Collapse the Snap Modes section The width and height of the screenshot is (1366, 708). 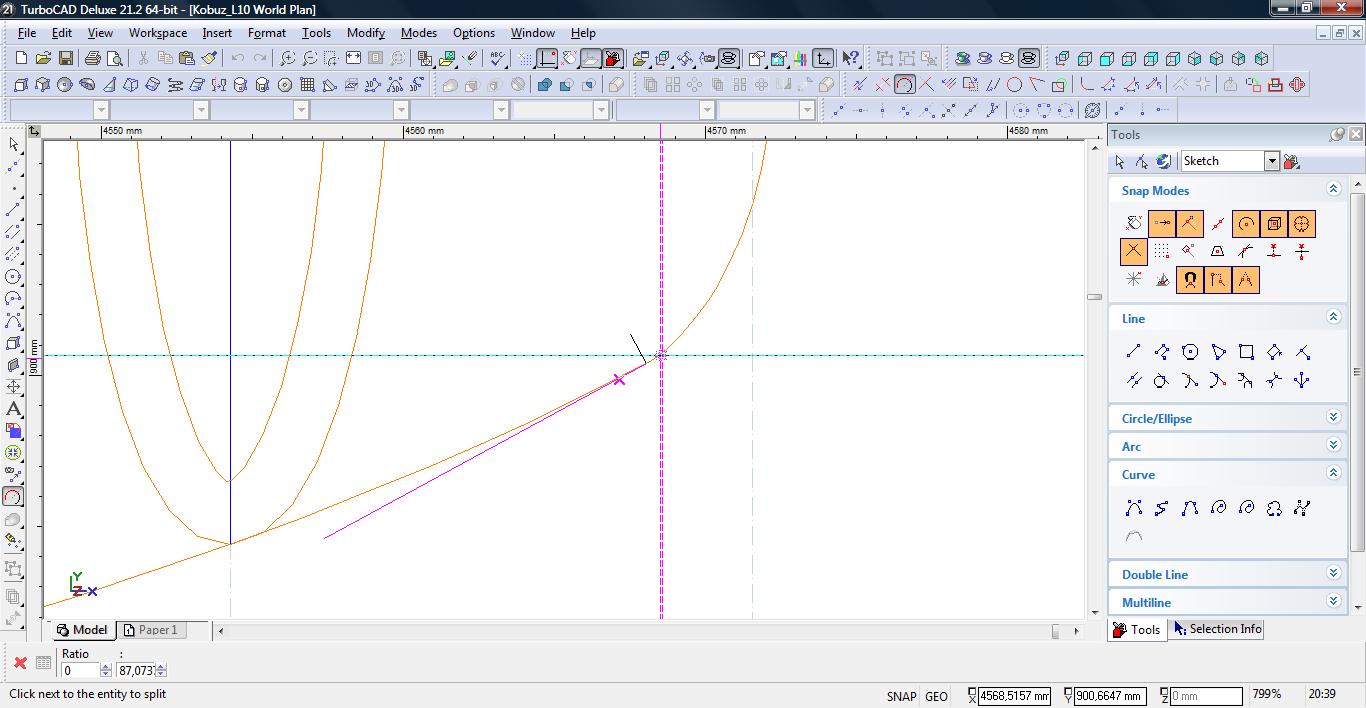point(1333,189)
